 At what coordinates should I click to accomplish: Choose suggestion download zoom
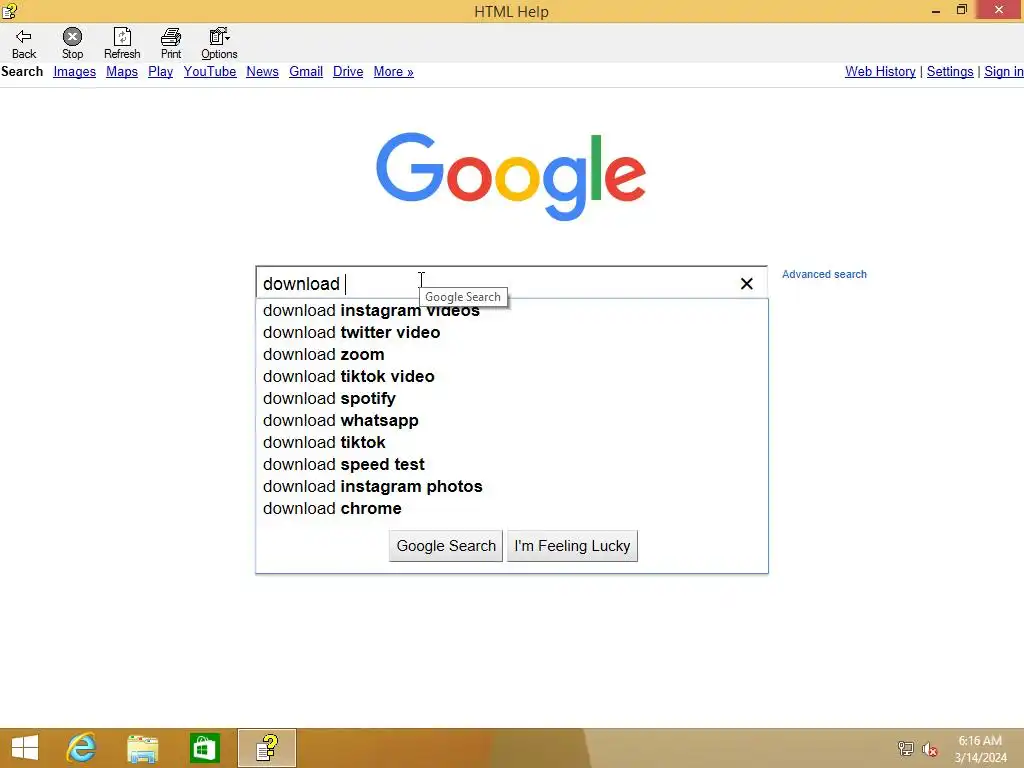click(512, 355)
